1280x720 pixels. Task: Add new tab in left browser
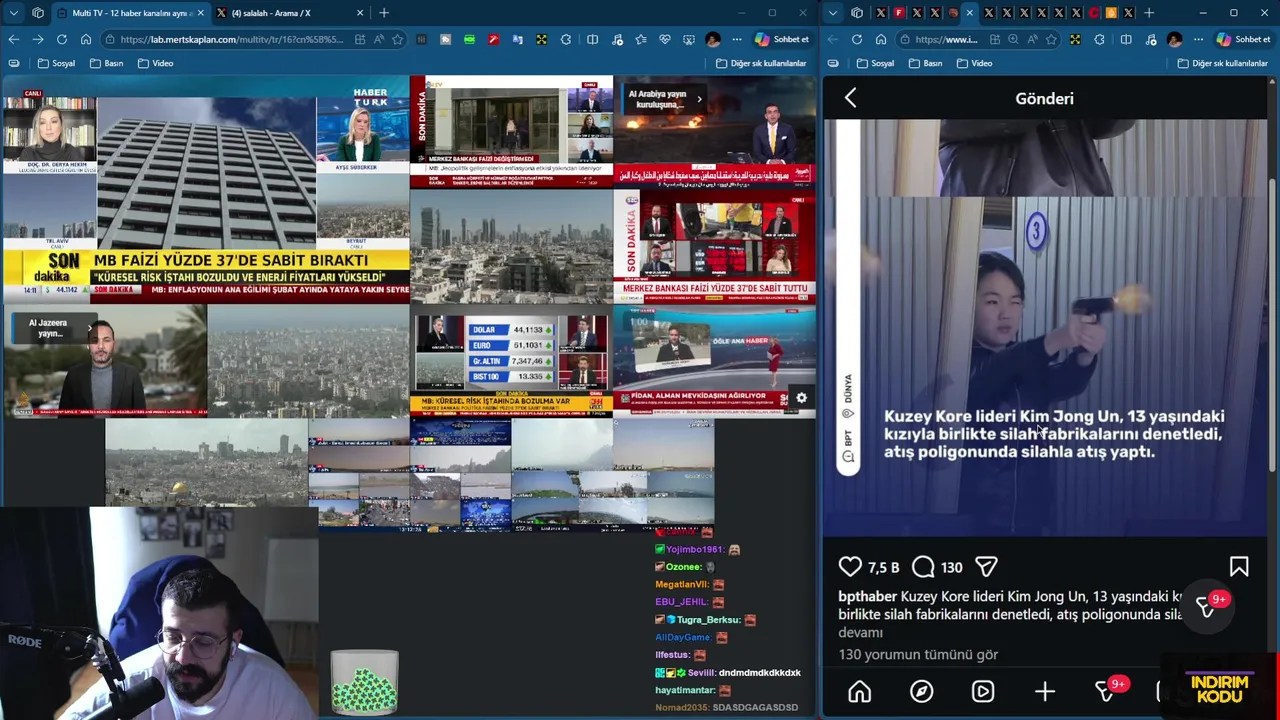click(384, 13)
